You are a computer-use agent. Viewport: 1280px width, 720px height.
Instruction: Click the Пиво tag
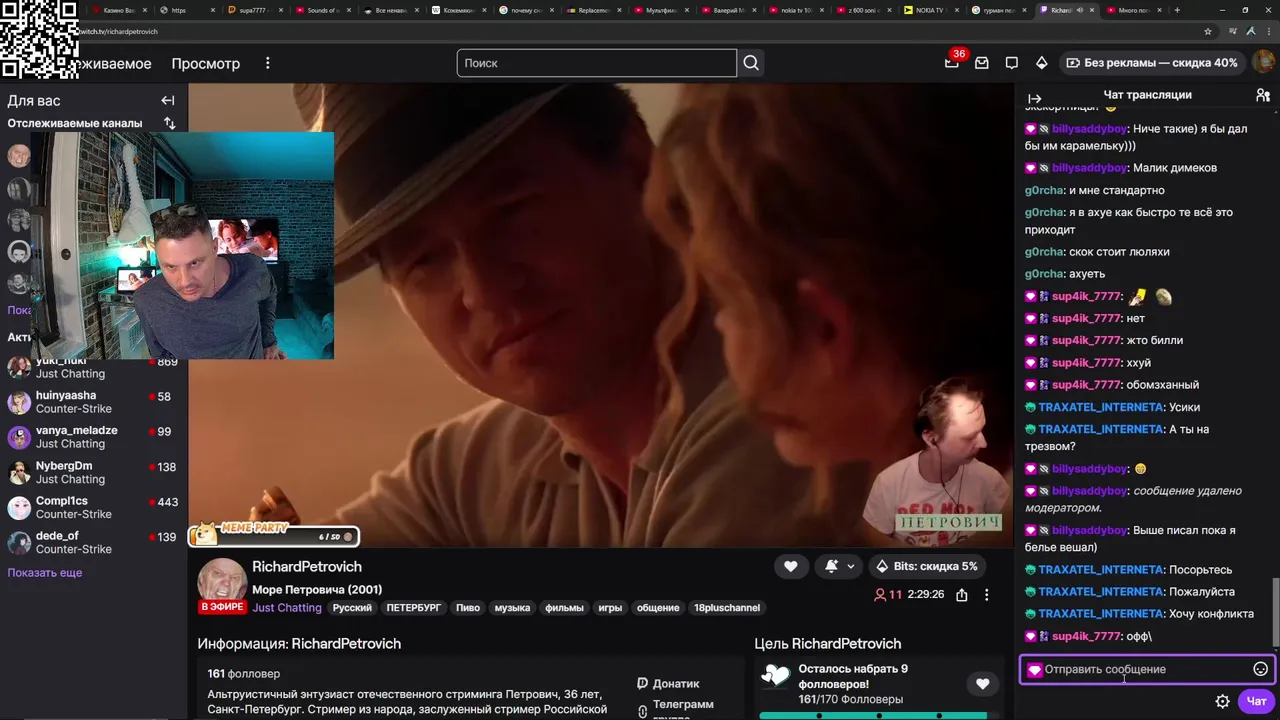pyautogui.click(x=468, y=607)
